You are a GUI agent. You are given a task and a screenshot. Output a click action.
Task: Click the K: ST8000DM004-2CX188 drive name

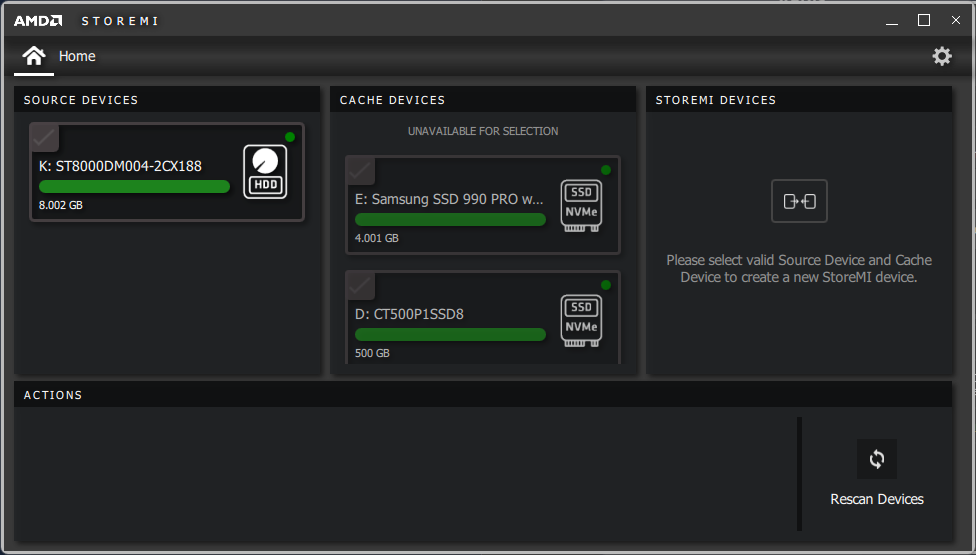coord(120,166)
